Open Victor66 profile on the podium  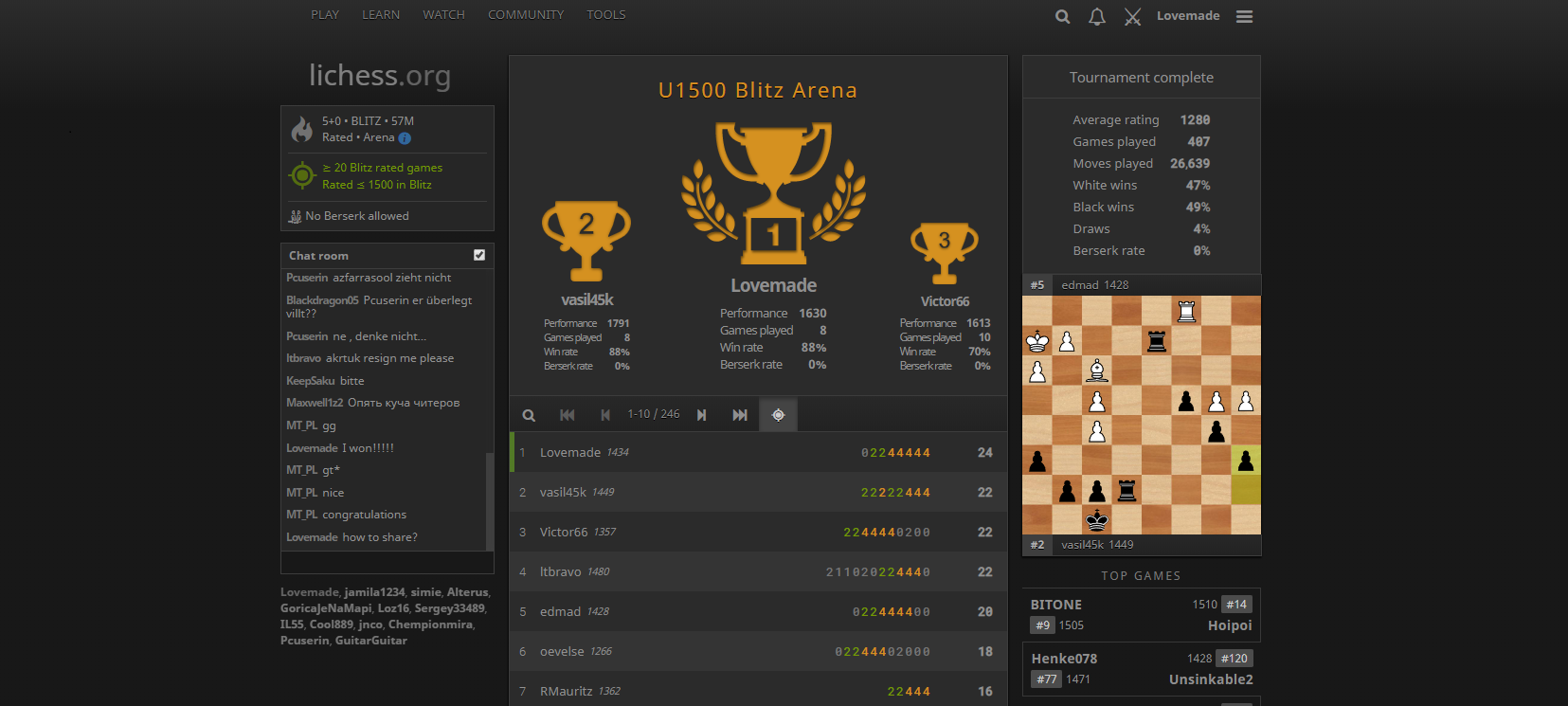coord(946,301)
